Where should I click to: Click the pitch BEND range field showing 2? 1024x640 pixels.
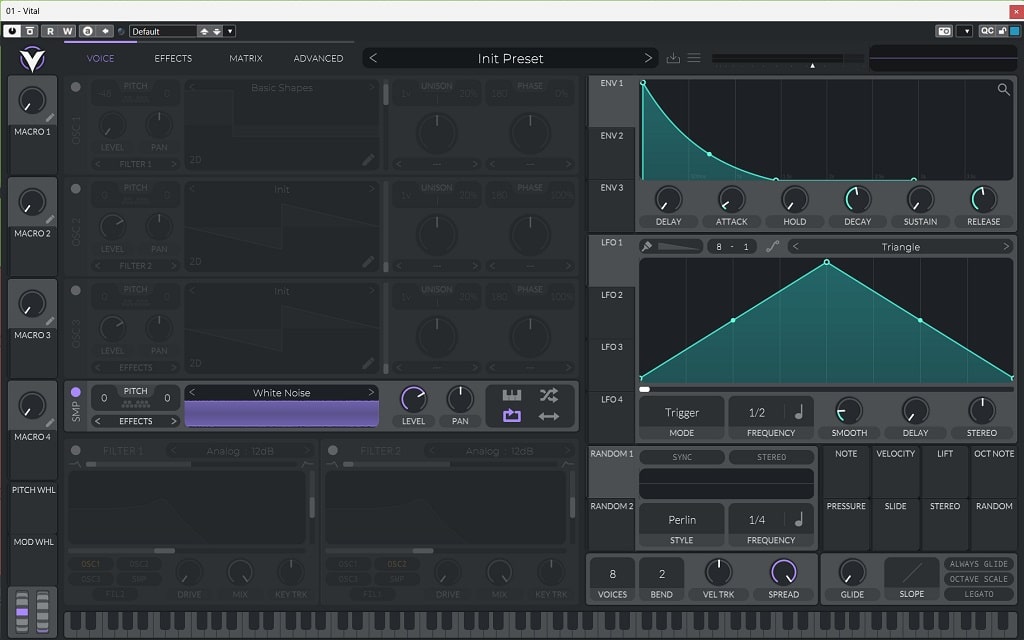tap(662, 573)
